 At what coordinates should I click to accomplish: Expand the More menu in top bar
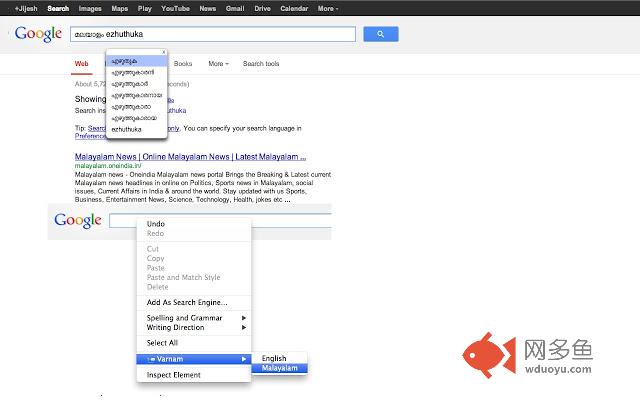[328, 9]
